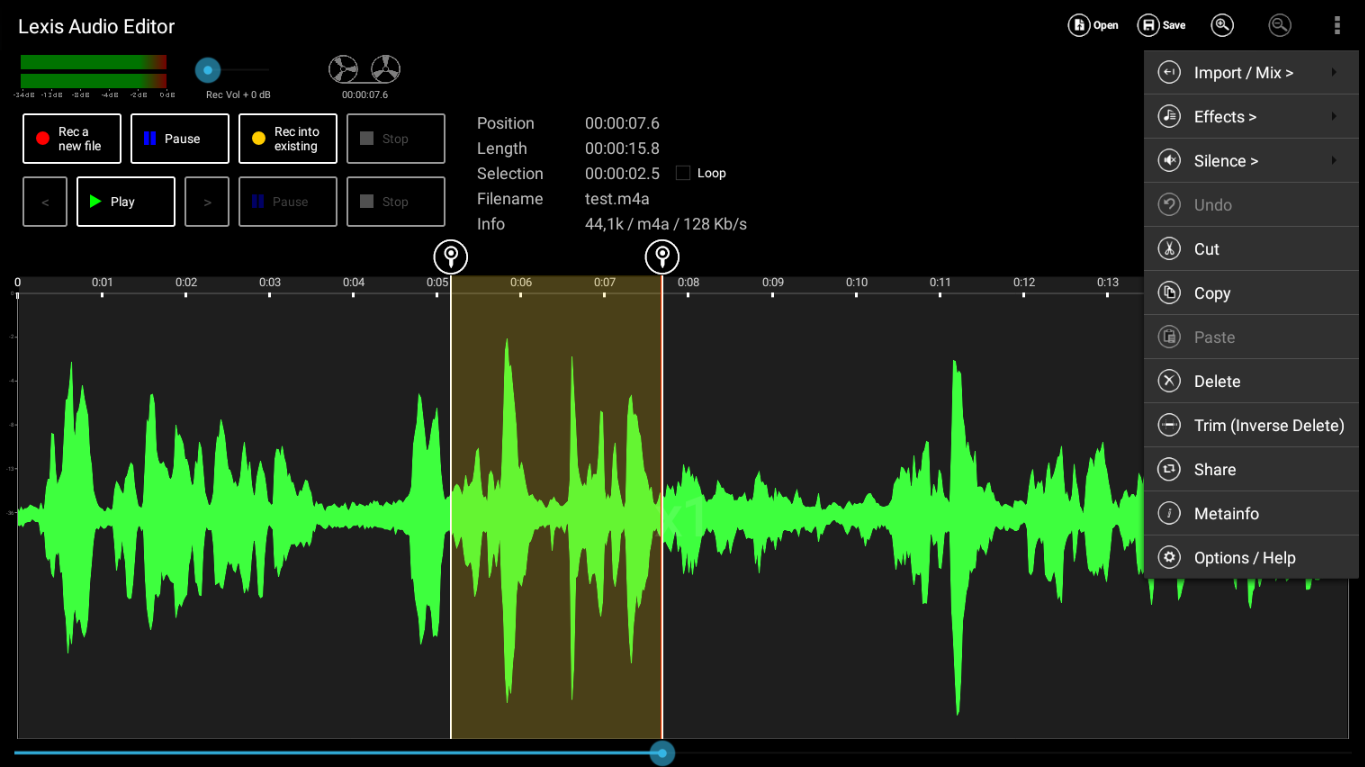Enable Loop checkbox for selection
This screenshot has width=1365, height=767.
(x=683, y=173)
